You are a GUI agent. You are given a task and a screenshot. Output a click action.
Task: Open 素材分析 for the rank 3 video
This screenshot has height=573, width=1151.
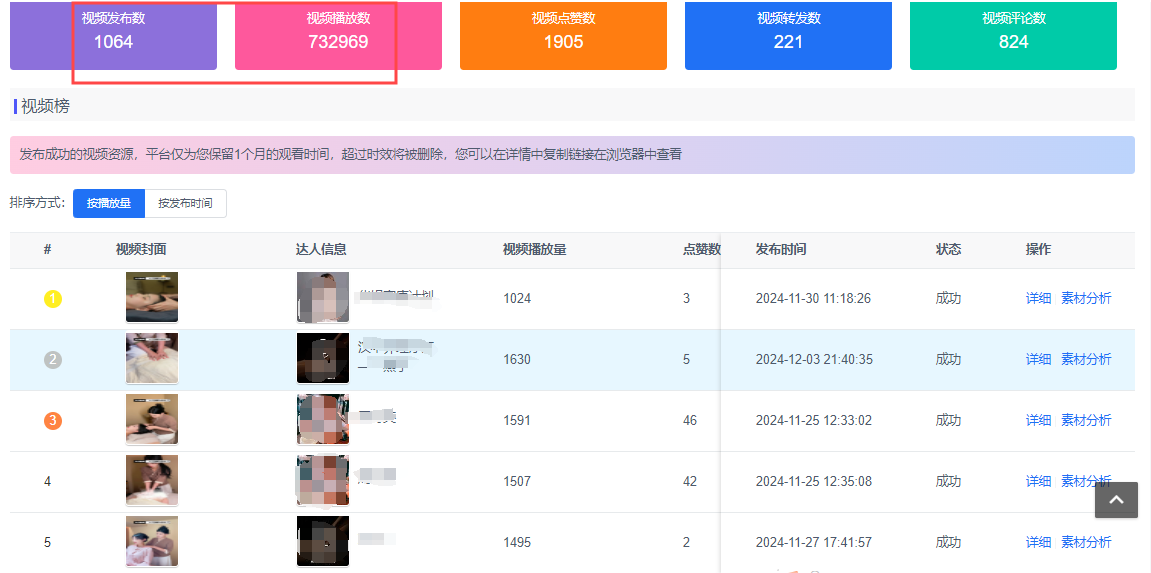point(1086,420)
